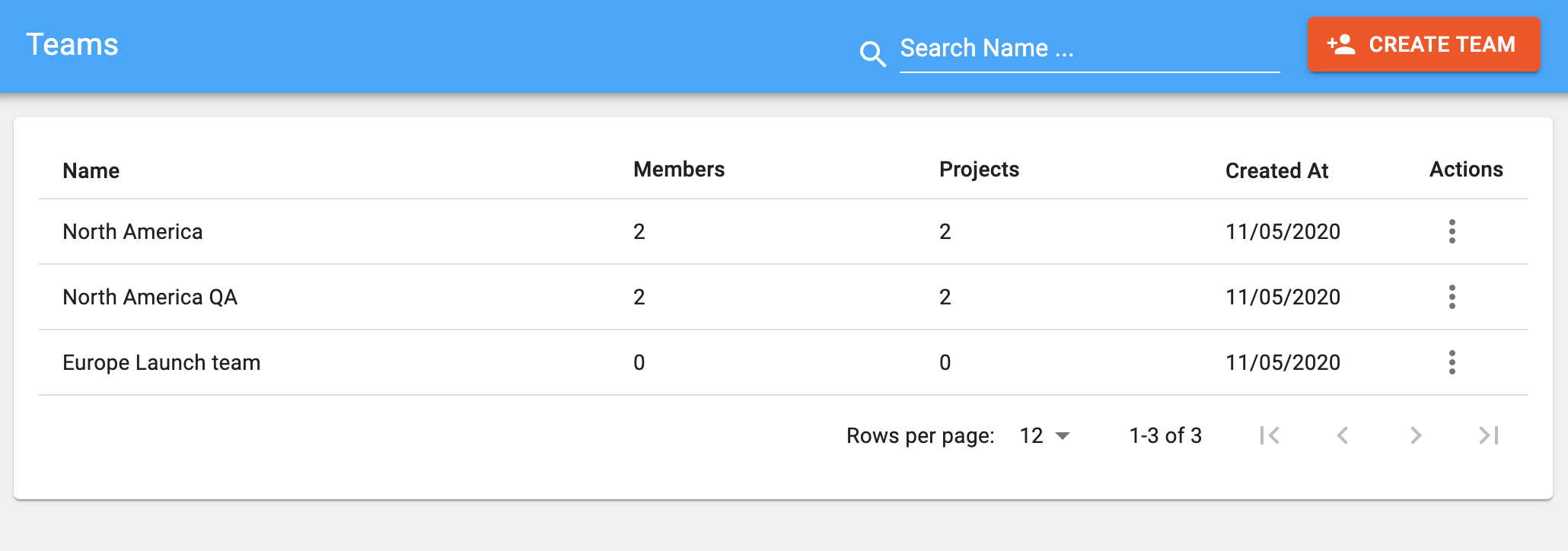
Task: Jump to the last page of teams
Action: pos(1489,435)
